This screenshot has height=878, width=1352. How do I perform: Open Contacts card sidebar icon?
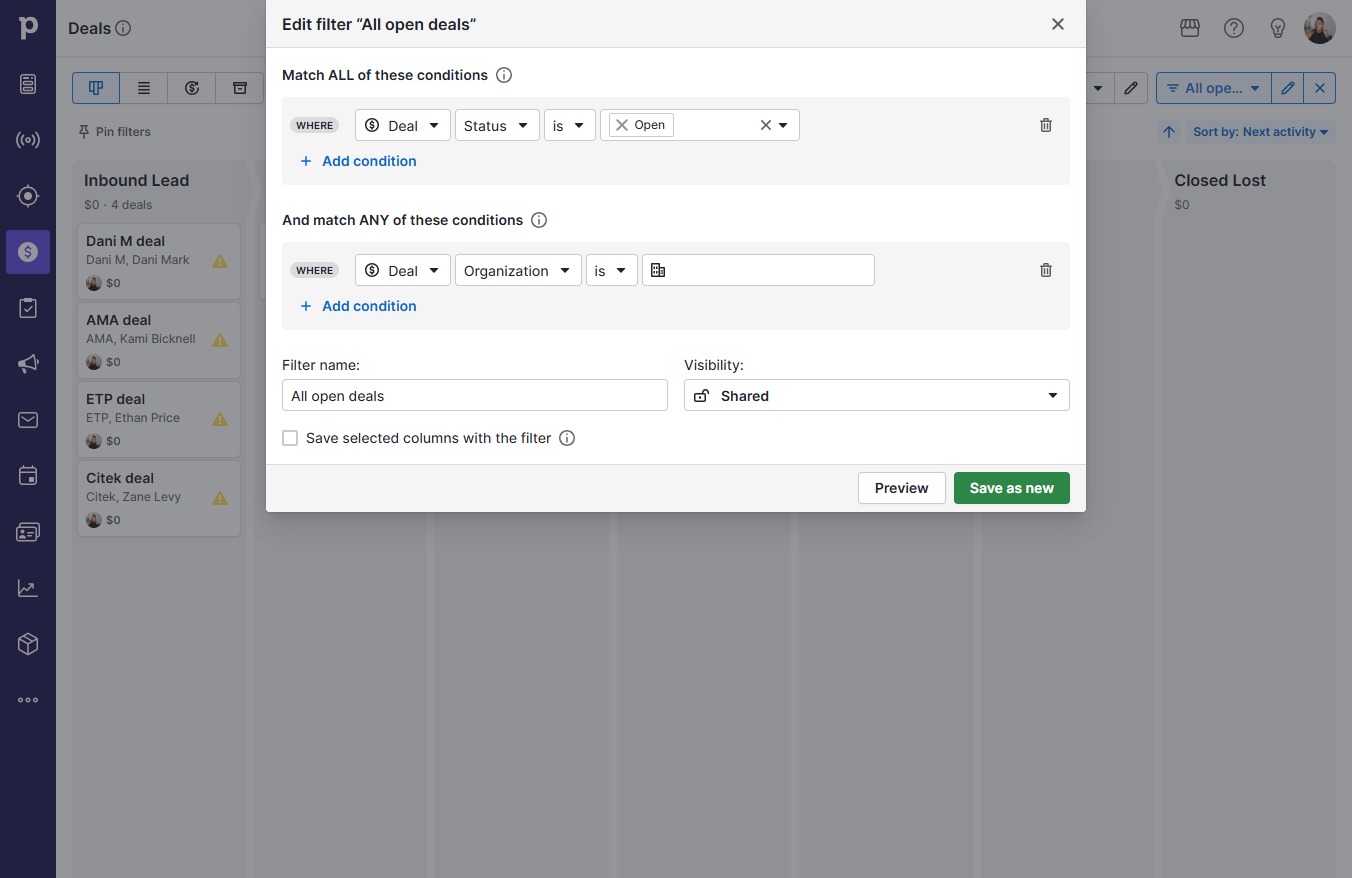28,532
